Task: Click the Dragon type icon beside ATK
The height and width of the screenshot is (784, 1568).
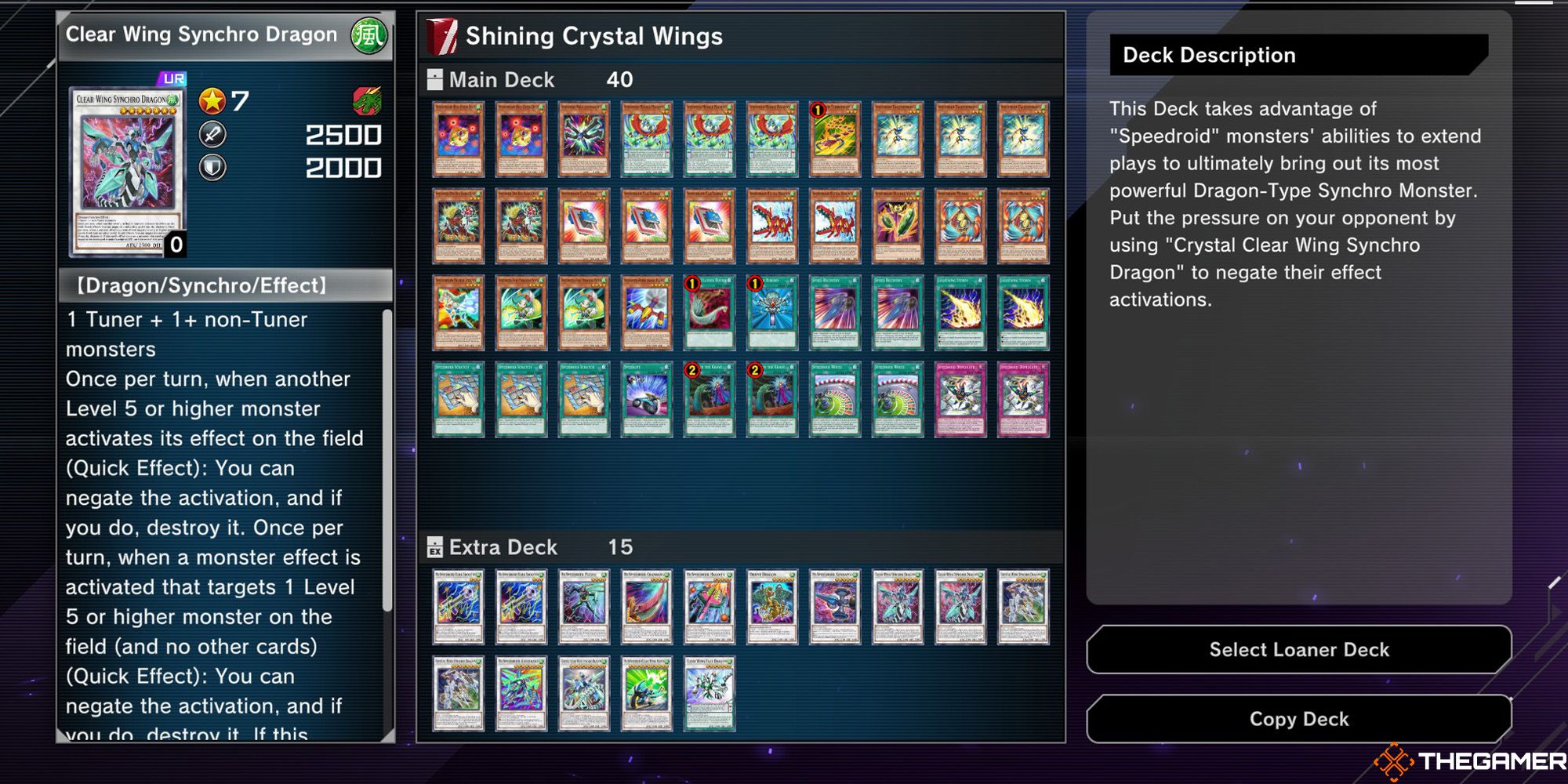Action: click(x=366, y=100)
